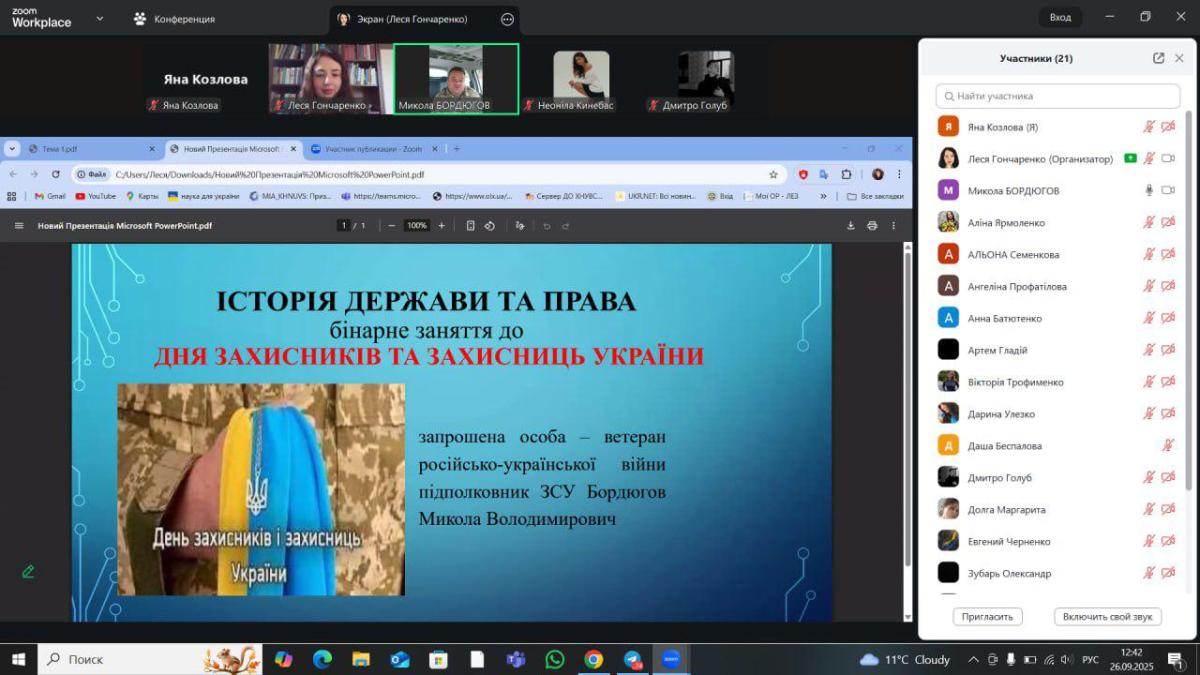Expand the hidden bookmarks overflow chevron
Image resolution: width=1200 pixels, height=675 pixels.
tap(823, 196)
